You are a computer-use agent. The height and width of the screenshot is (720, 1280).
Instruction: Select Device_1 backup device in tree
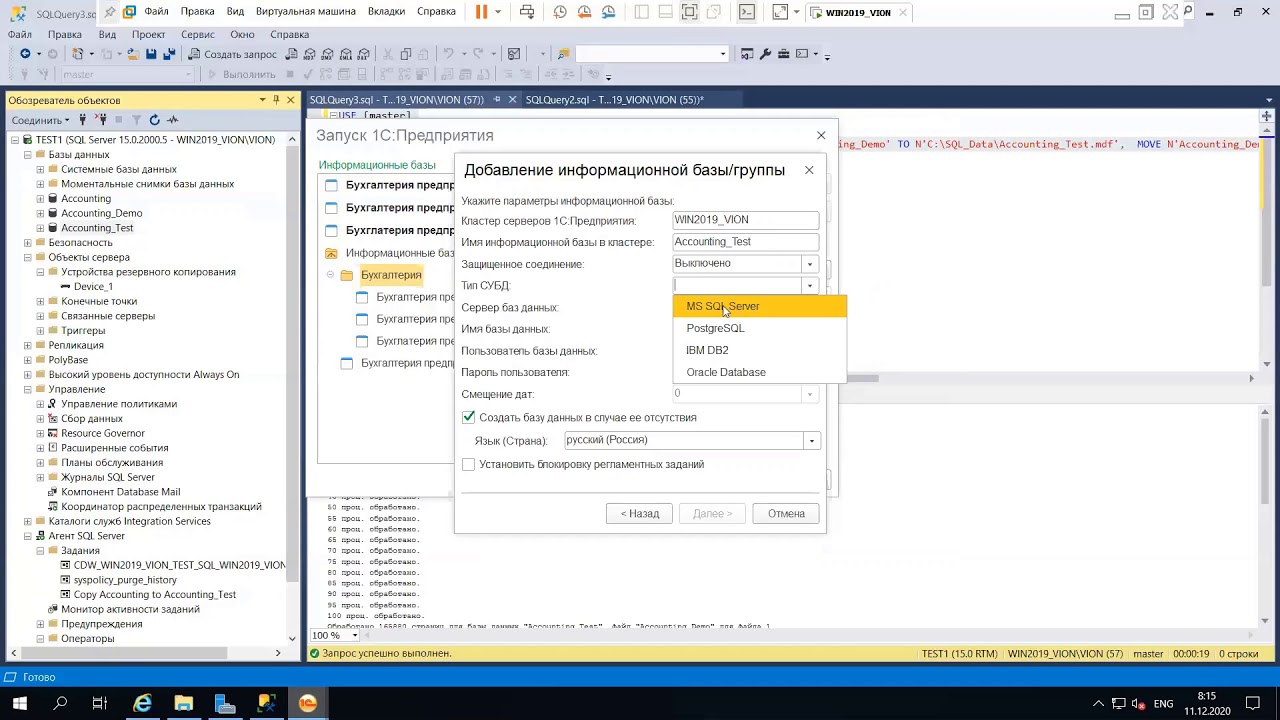[93, 286]
